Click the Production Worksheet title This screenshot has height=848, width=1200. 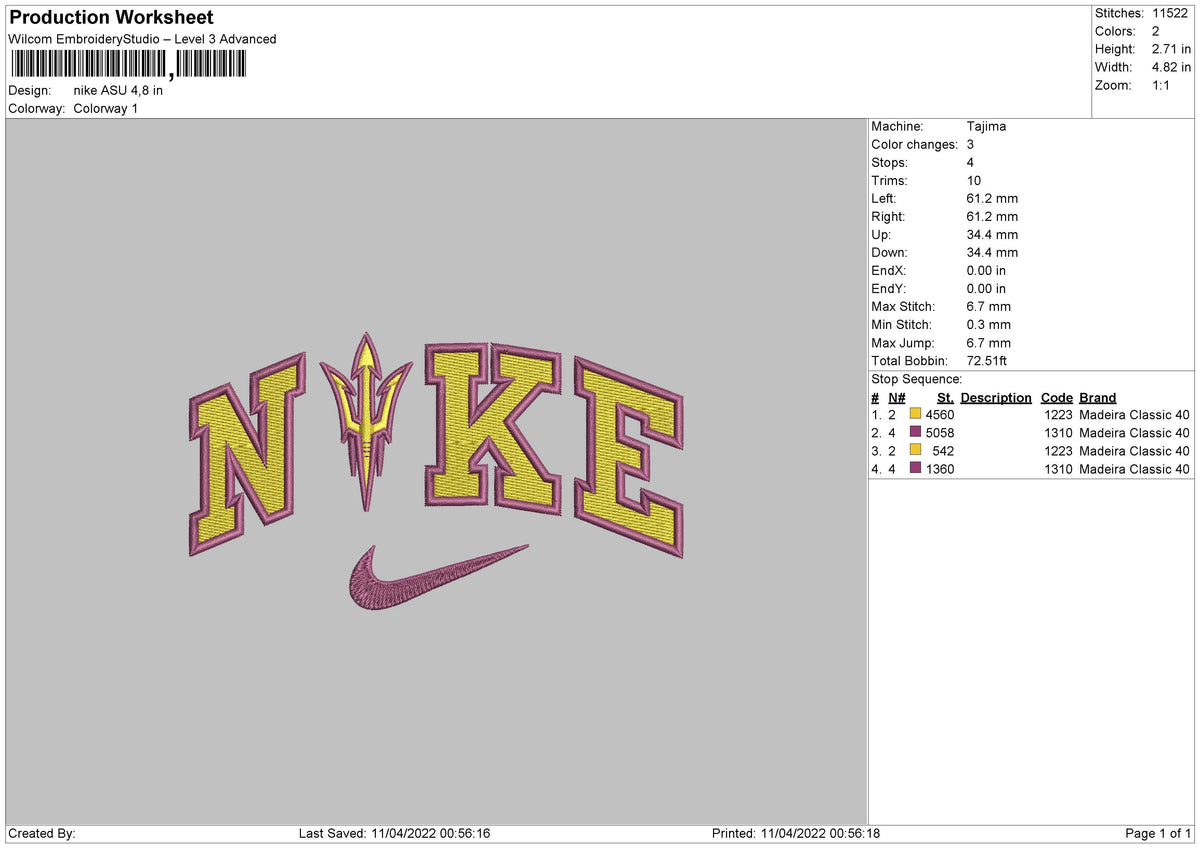point(110,17)
